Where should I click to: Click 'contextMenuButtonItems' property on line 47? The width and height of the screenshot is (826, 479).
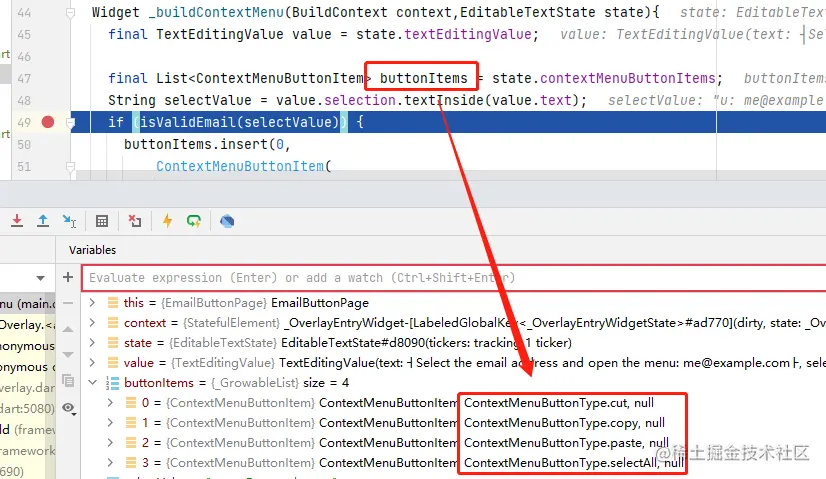pyautogui.click(x=627, y=79)
